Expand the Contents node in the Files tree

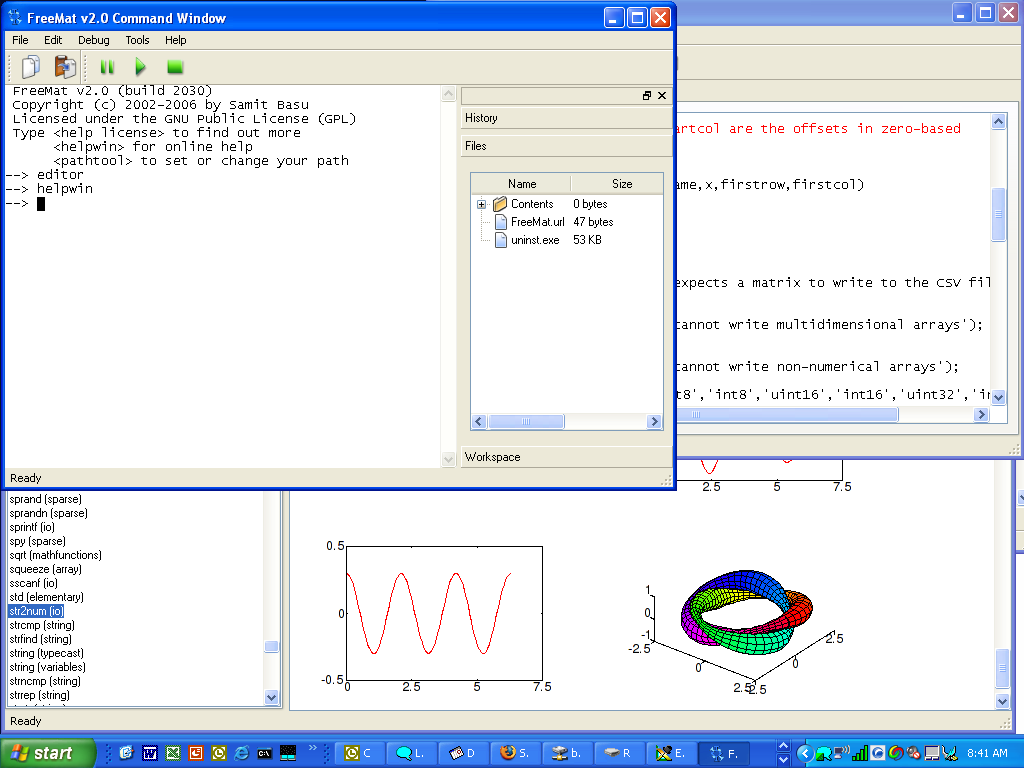tap(481, 203)
